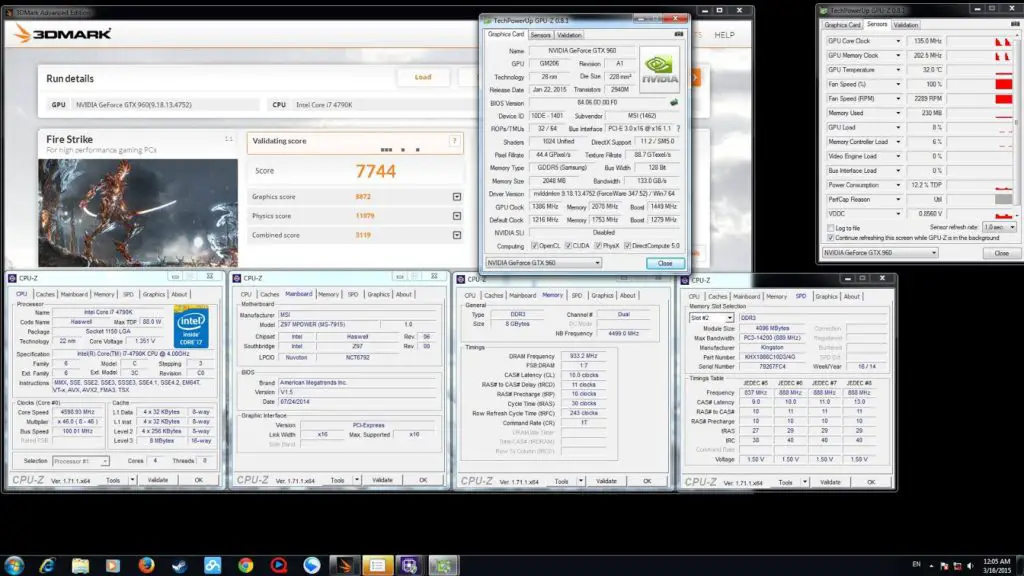Open Steam from the taskbar

click(x=180, y=565)
